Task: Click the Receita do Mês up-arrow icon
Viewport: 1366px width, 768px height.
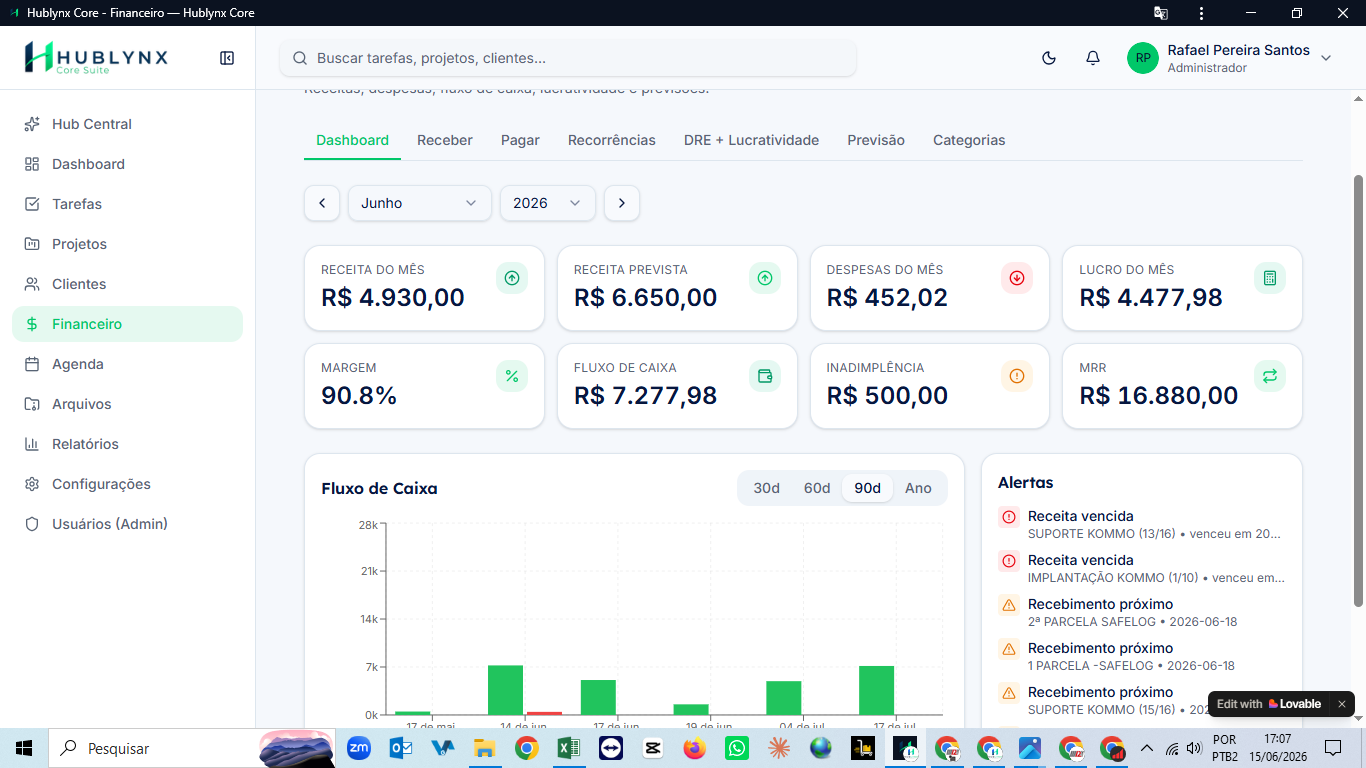Action: [x=512, y=278]
